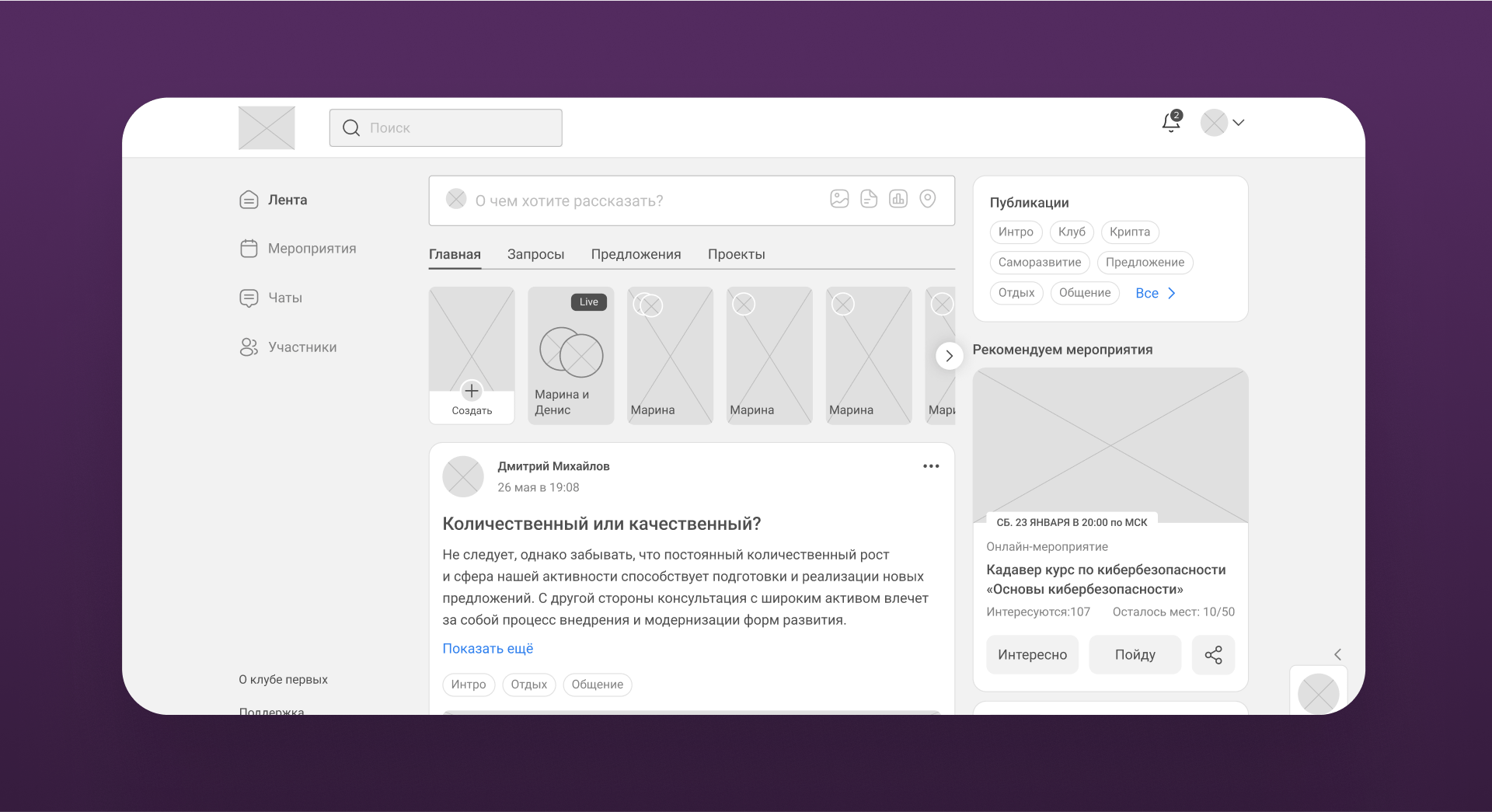Open the Проекты tab
Image resolution: width=1492 pixels, height=812 pixels.
(736, 254)
